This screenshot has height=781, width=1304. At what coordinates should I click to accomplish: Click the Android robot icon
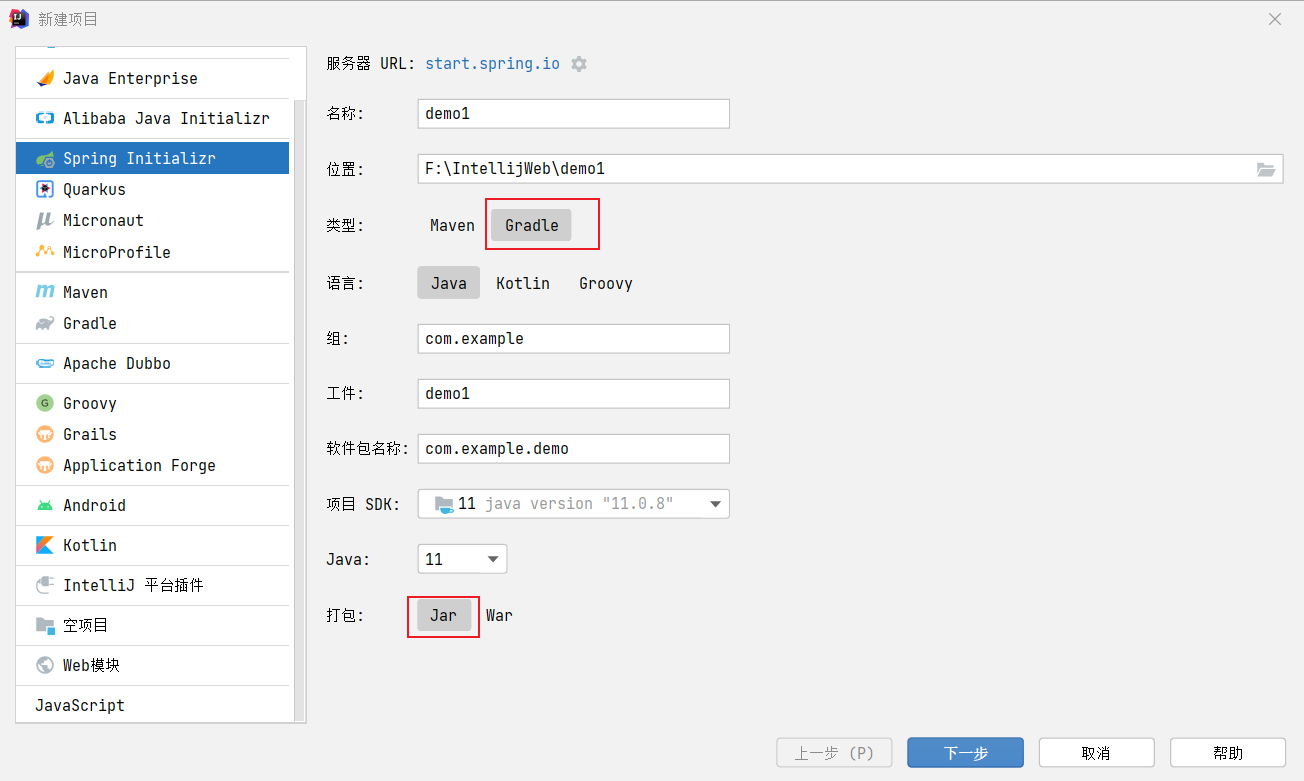(x=45, y=505)
